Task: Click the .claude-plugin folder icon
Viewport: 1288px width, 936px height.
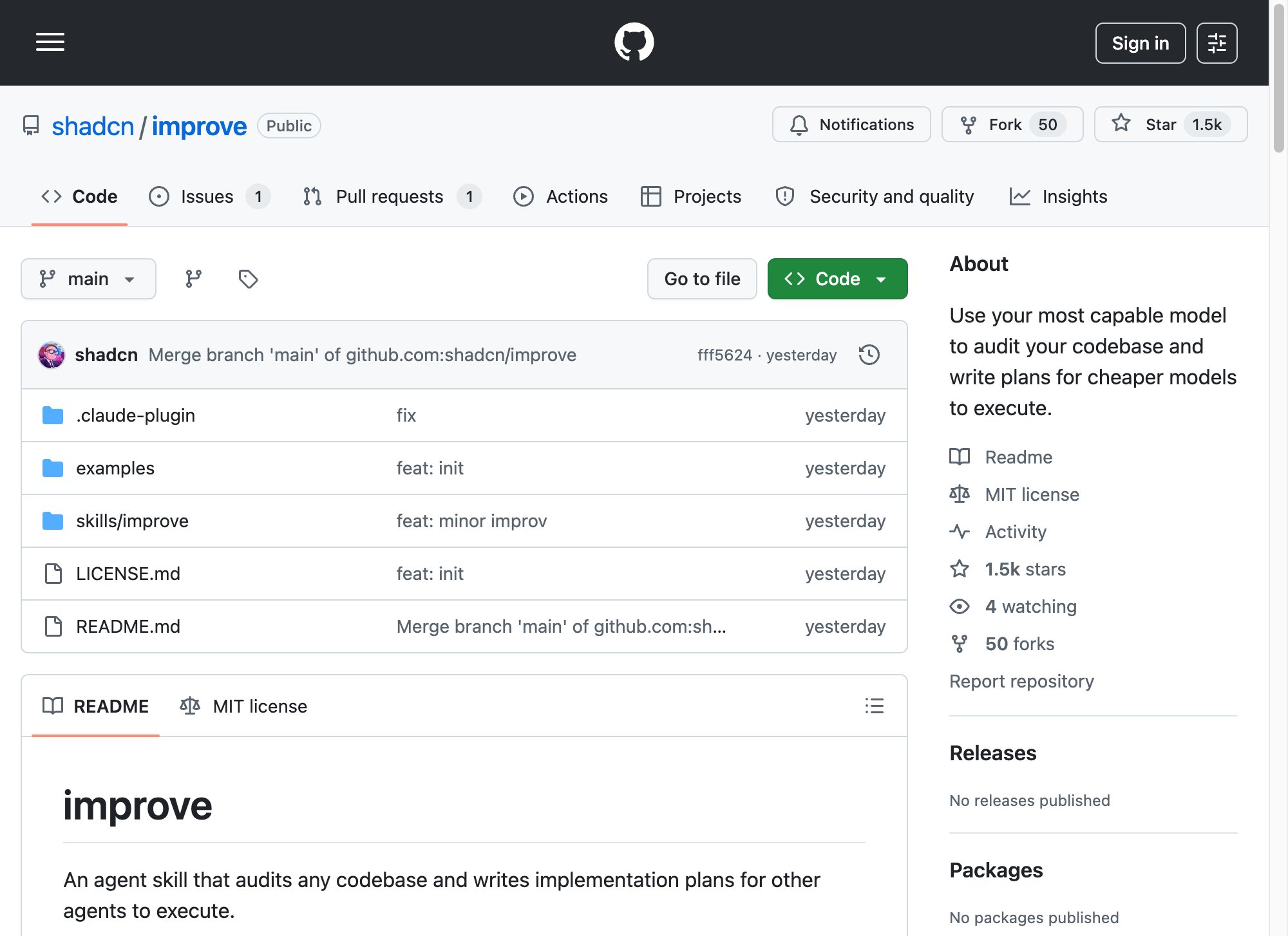Action: (x=53, y=415)
